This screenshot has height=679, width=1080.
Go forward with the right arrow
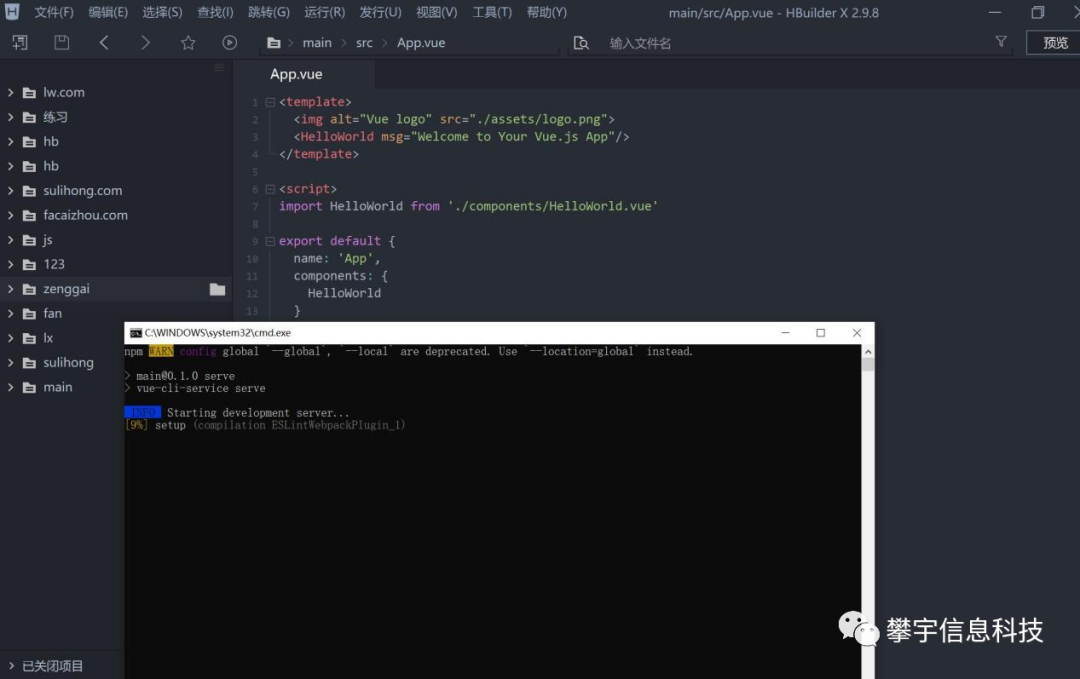pyautogui.click(x=145, y=43)
